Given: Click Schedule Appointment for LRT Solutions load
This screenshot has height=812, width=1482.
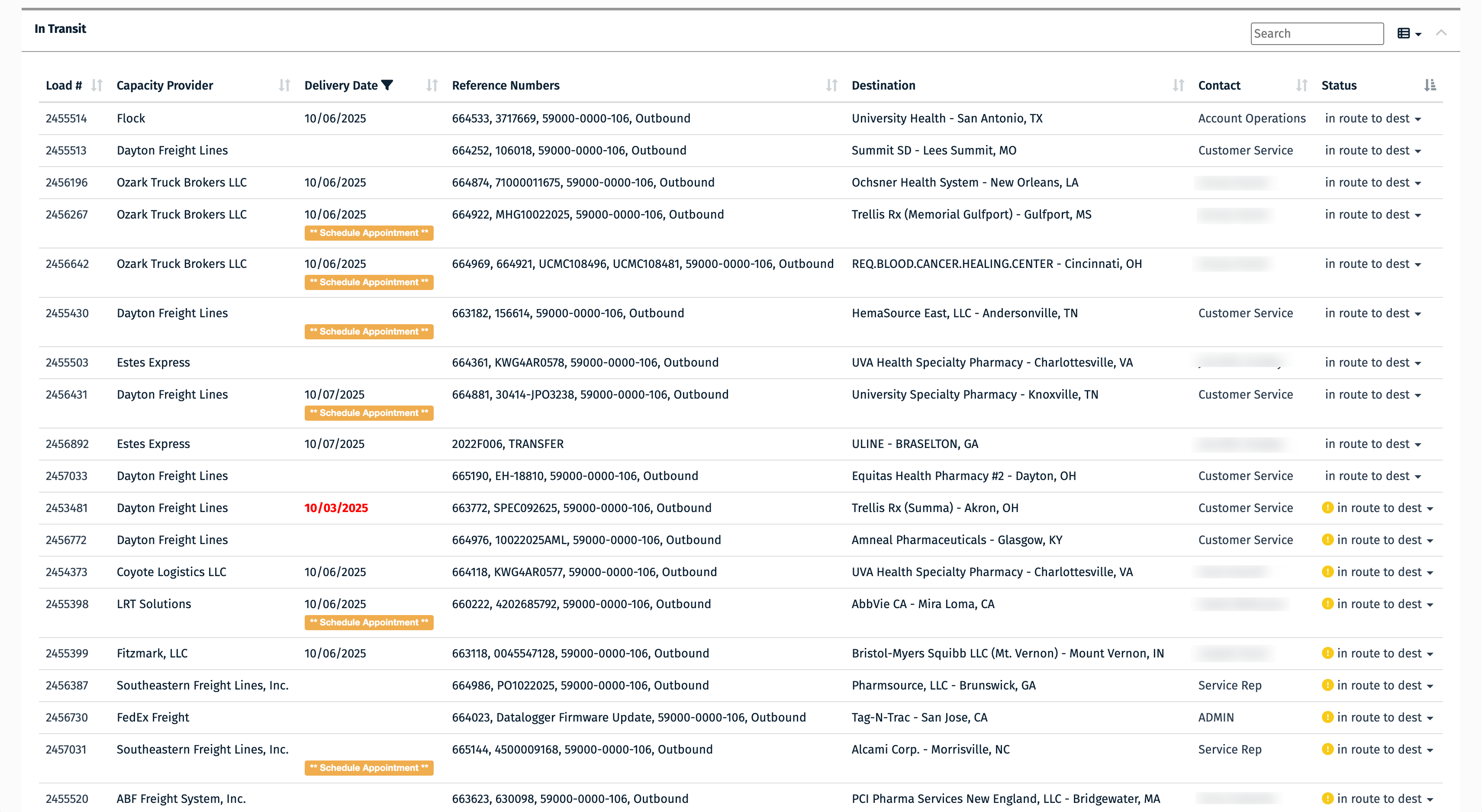Looking at the screenshot, I should [369, 622].
